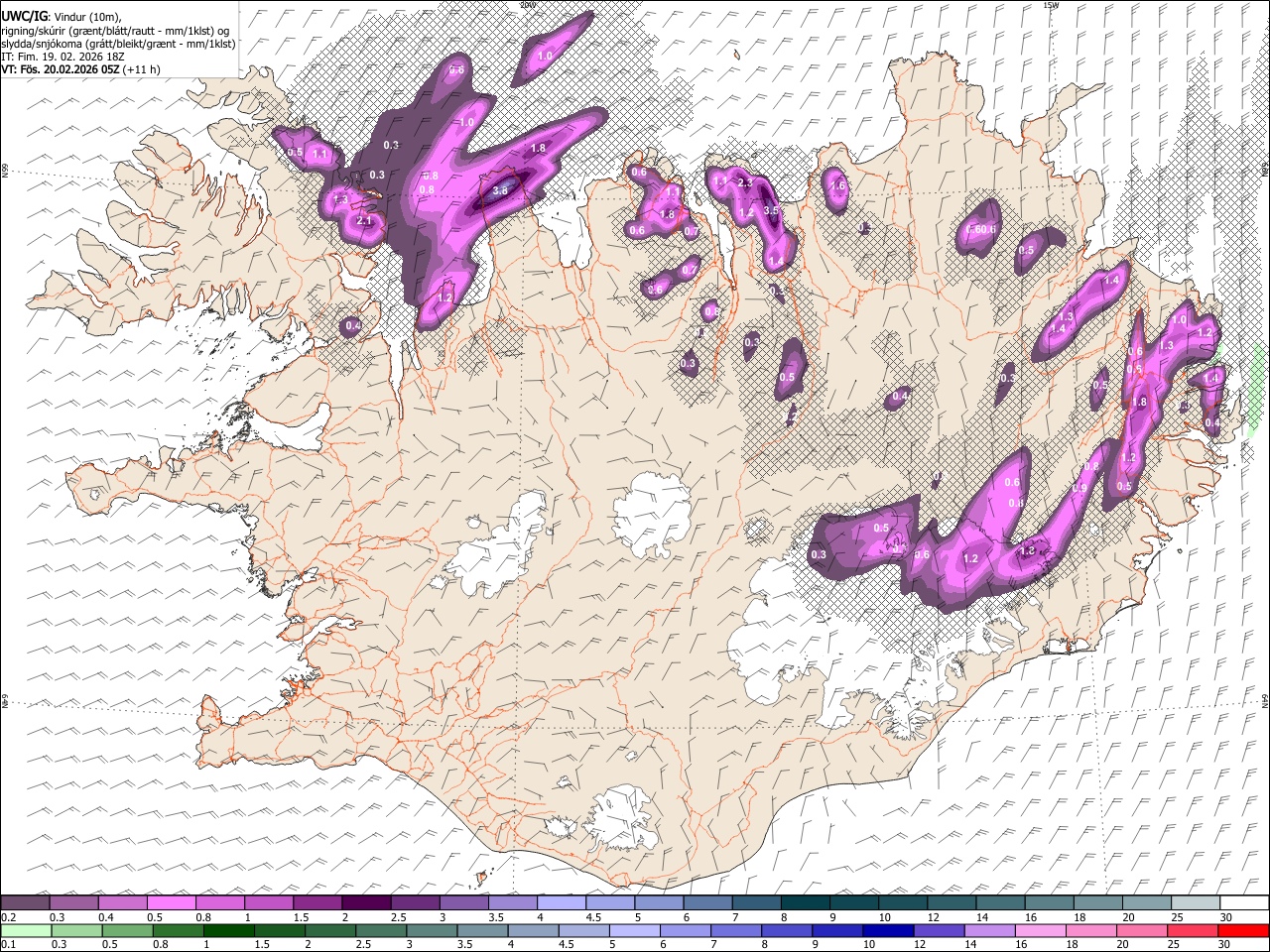
Task: Click the white Mýrdalsjökull glacier near south coast
Action: click(622, 818)
